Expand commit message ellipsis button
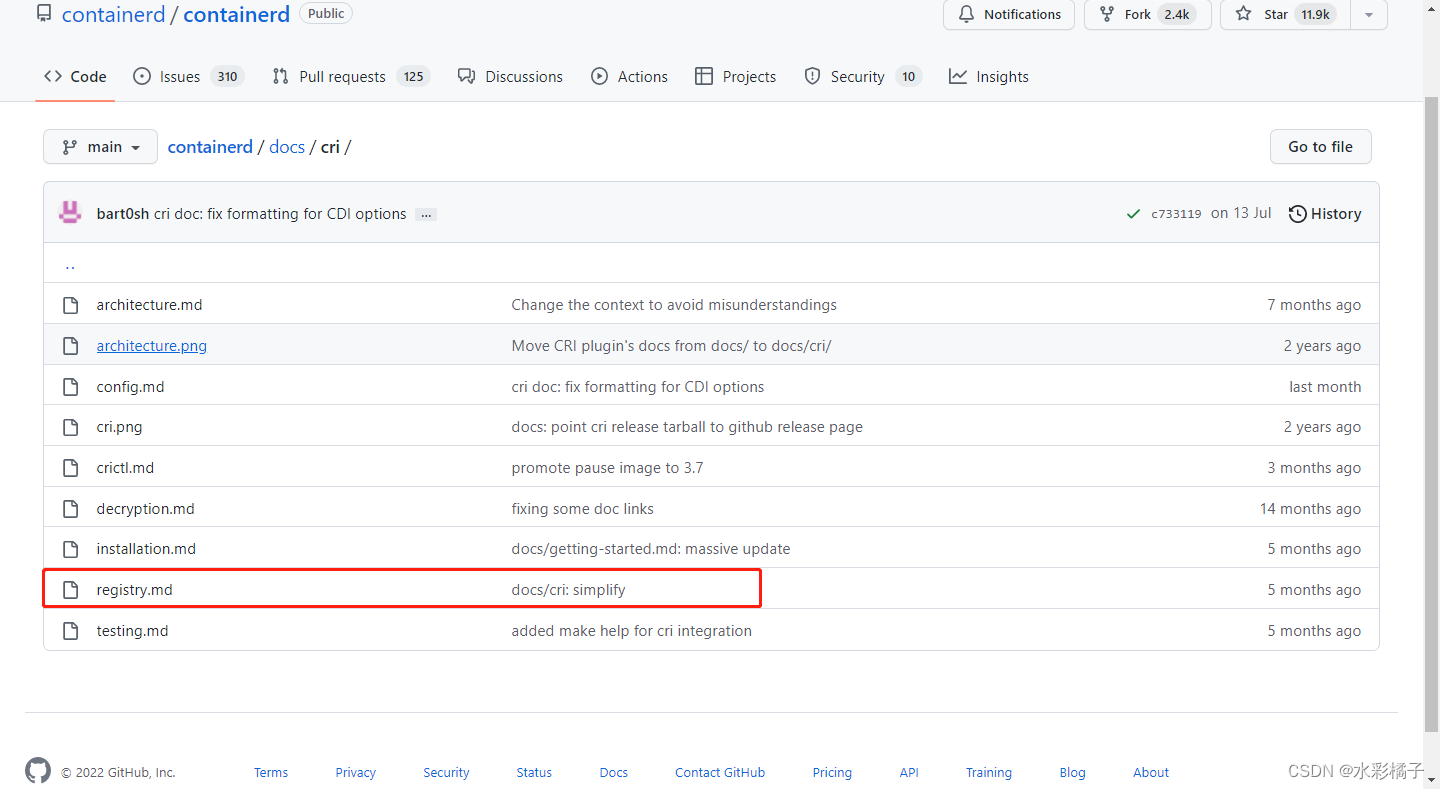 coord(426,214)
